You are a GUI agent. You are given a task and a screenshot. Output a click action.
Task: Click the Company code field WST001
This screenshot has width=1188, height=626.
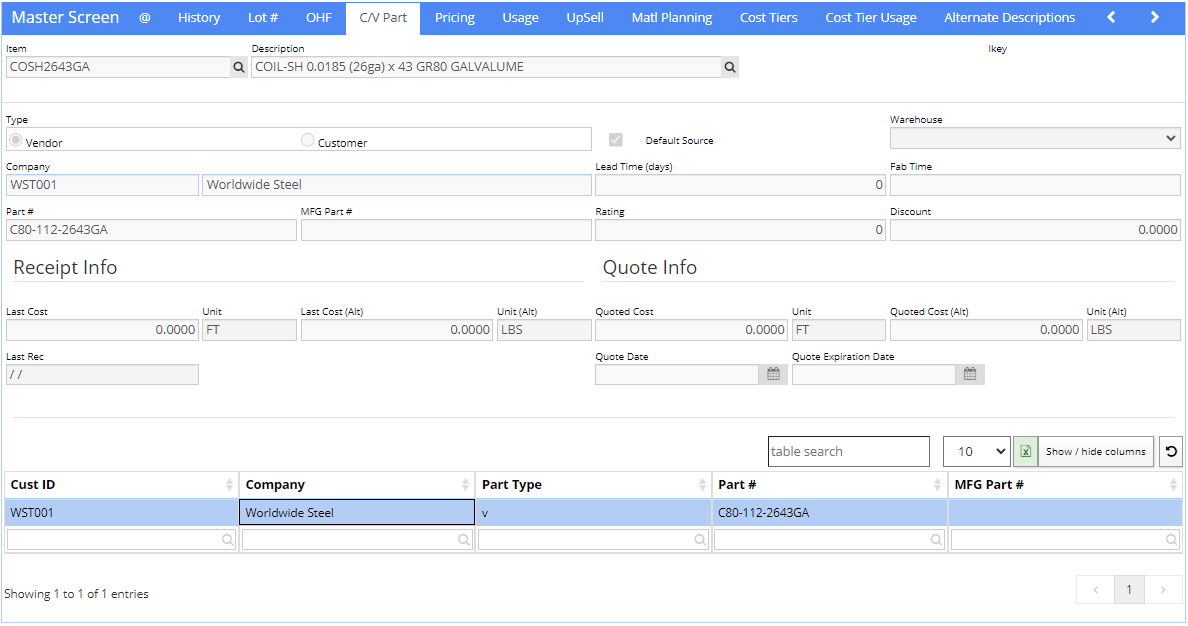click(x=102, y=185)
